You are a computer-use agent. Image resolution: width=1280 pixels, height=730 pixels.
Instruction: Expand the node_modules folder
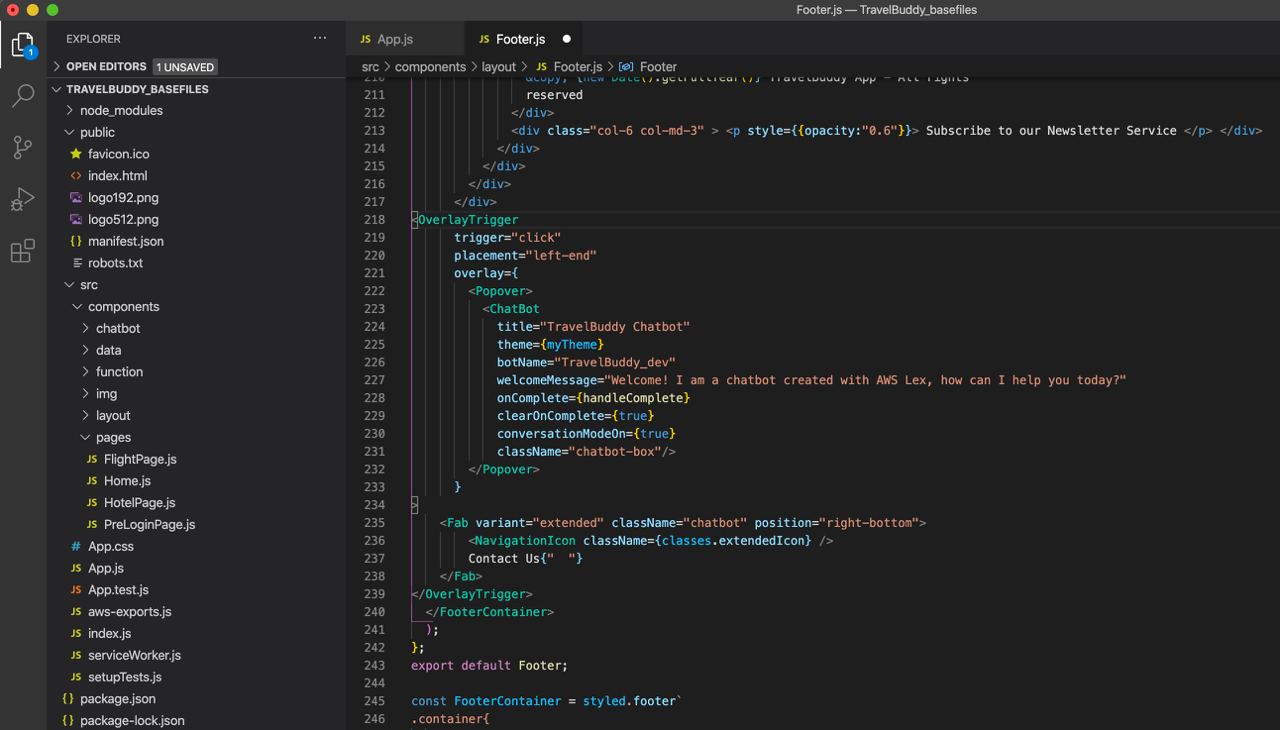click(120, 110)
